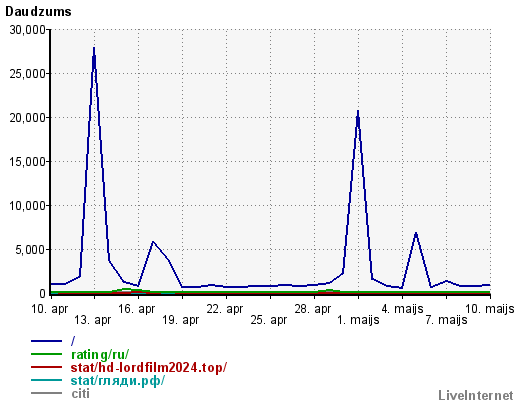The height and width of the screenshot is (405, 520).
Task: Click the Daudzums chart title
Action: click(38, 12)
